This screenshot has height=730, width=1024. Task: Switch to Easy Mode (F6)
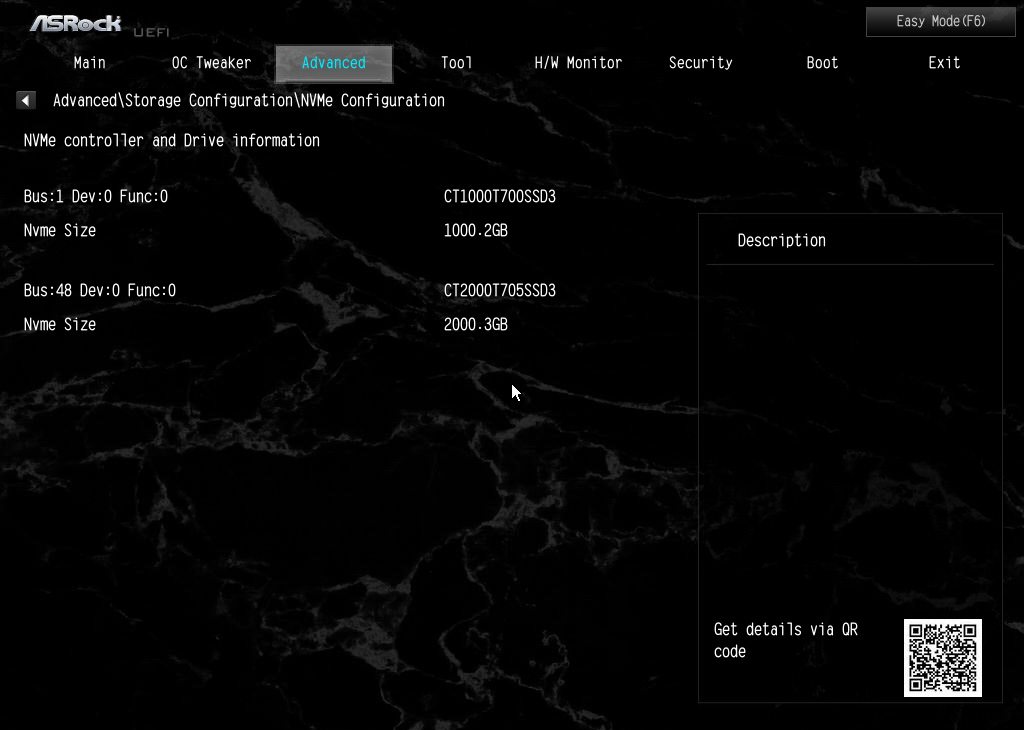[x=940, y=22]
